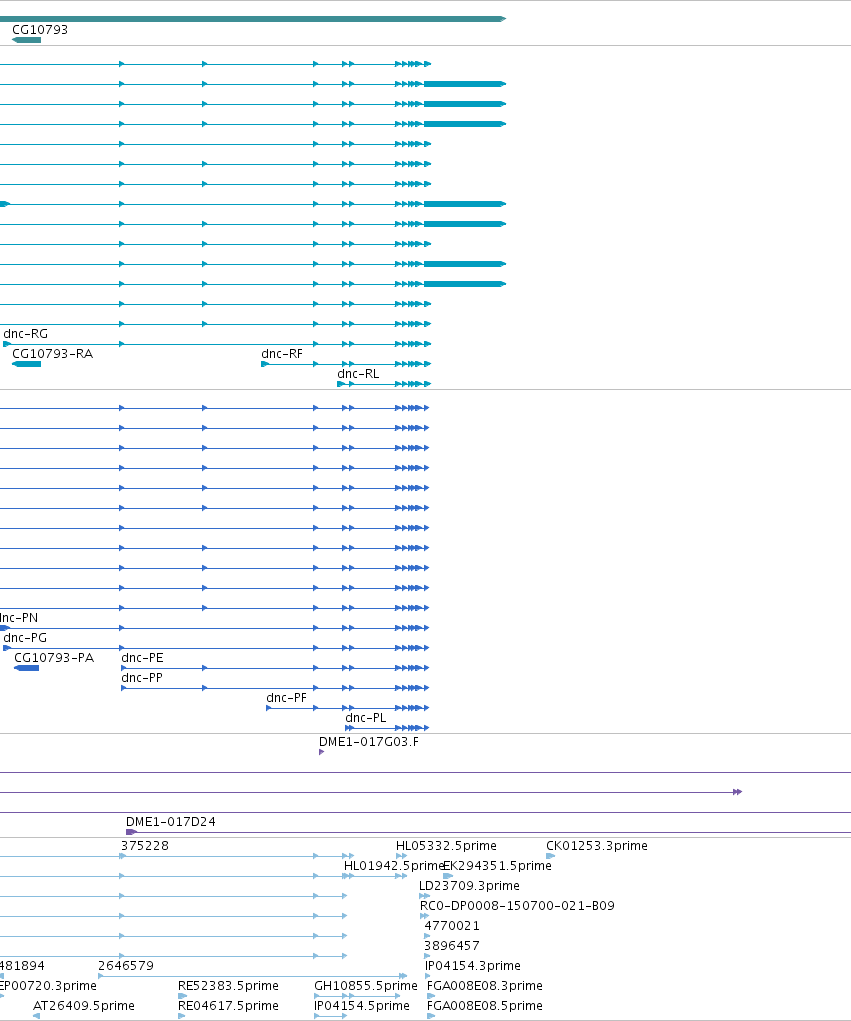This screenshot has height=1021, width=851.
Task: Select the dnc-PP label
Action: tap(142, 678)
